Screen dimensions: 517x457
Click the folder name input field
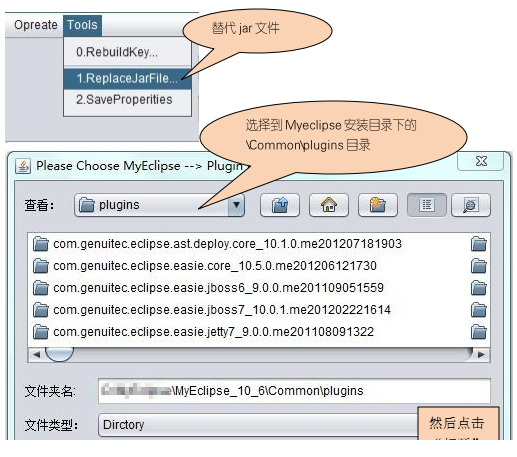[x=294, y=391]
